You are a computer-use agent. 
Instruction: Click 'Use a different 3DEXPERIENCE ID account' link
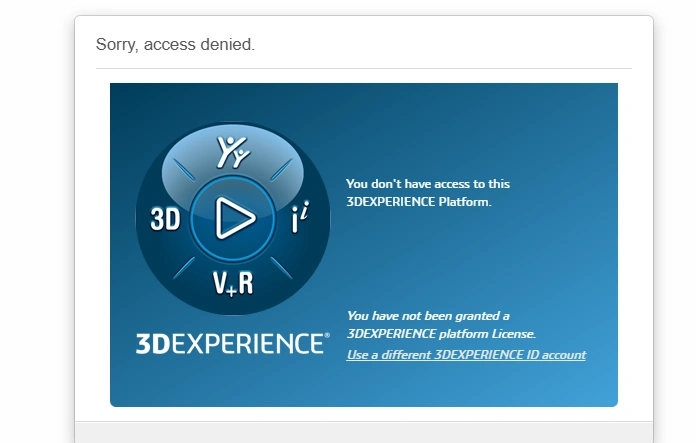tap(466, 355)
